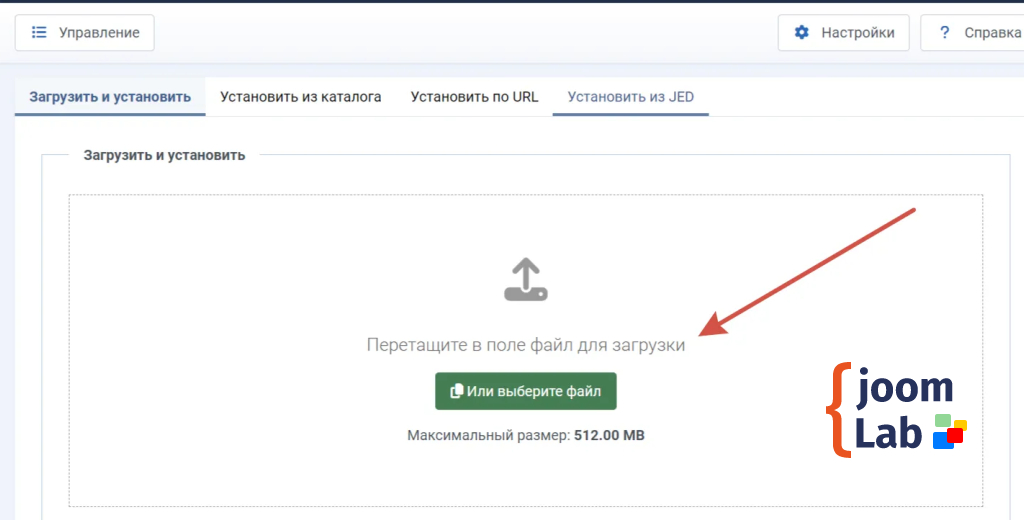1024x520 pixels.
Task: Click the question mark icon near Справка
Action: (944, 33)
